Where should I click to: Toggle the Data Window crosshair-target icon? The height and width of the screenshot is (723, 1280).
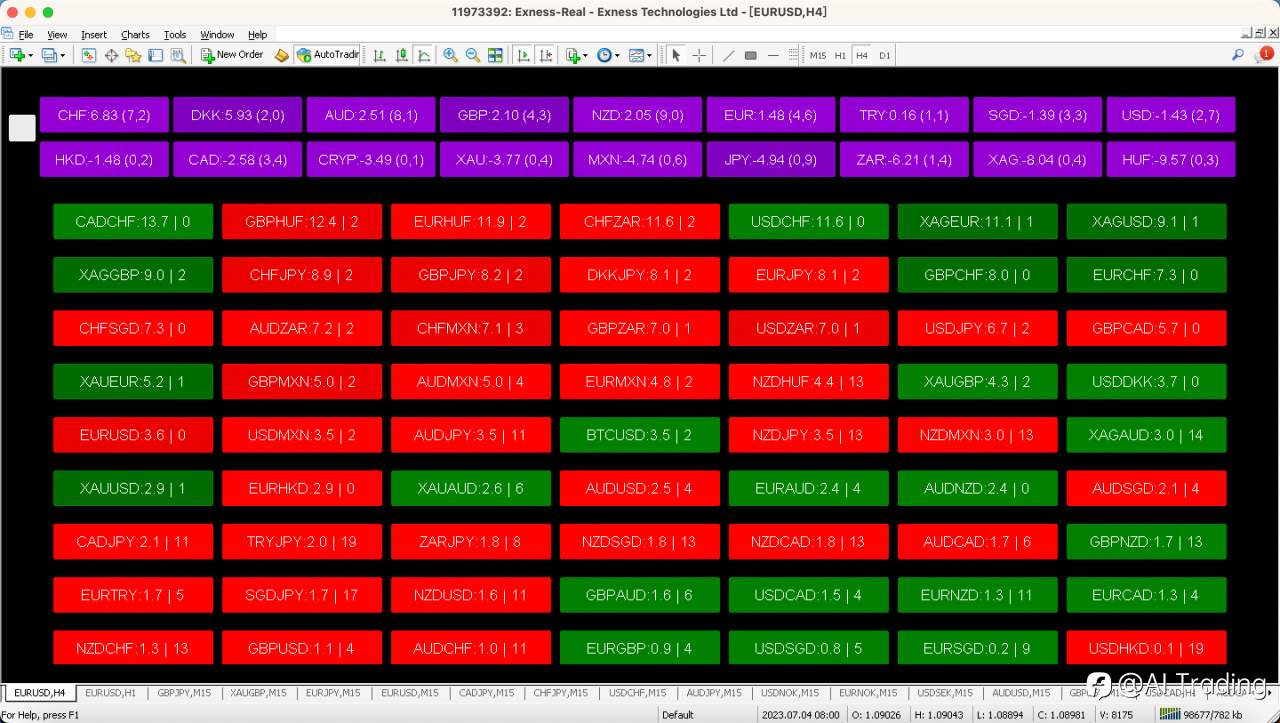tap(111, 55)
